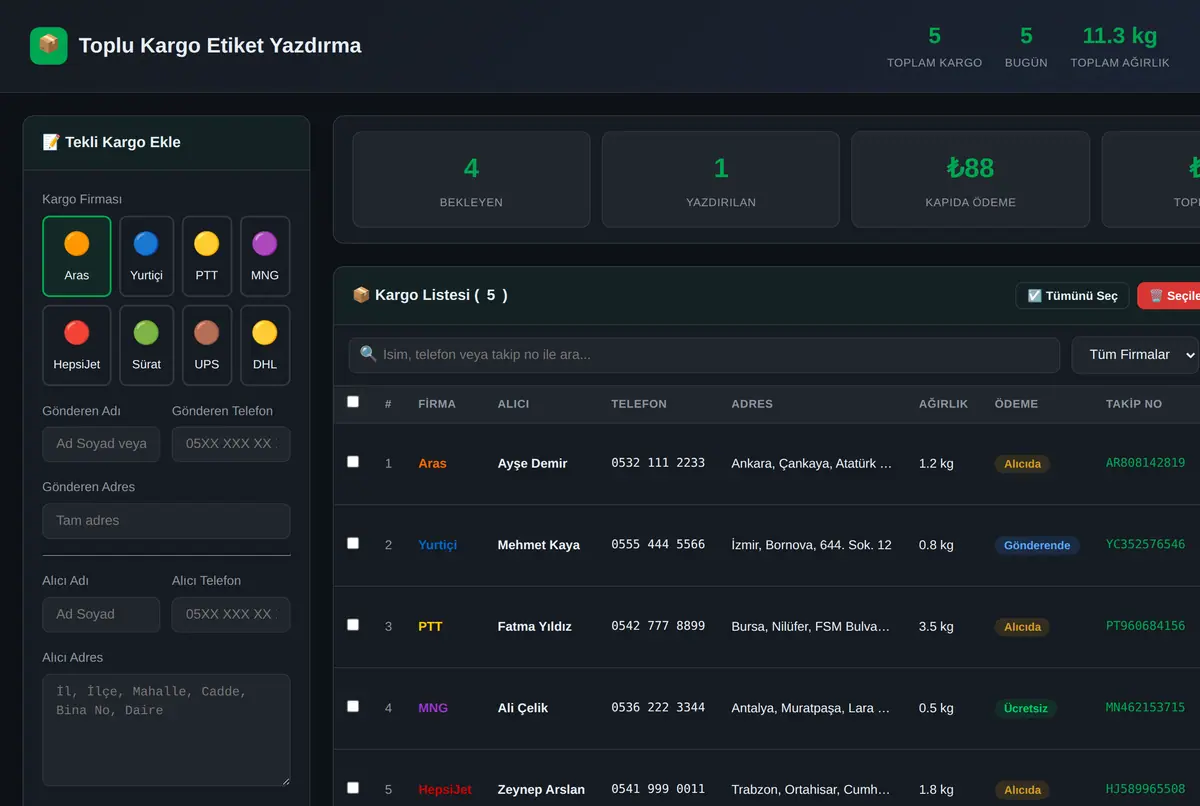The image size is (1200, 806).
Task: Choose PTT as the cargo company
Action: 207,256
